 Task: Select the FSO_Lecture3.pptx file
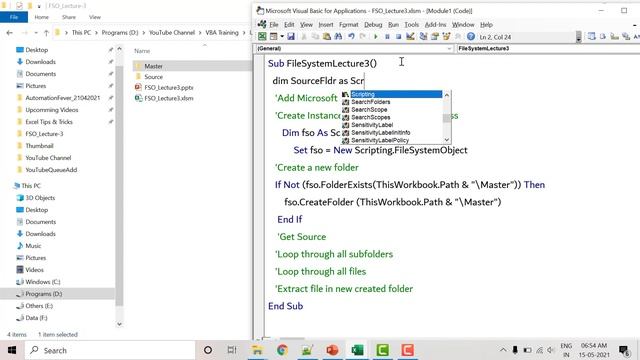pyautogui.click(x=168, y=87)
